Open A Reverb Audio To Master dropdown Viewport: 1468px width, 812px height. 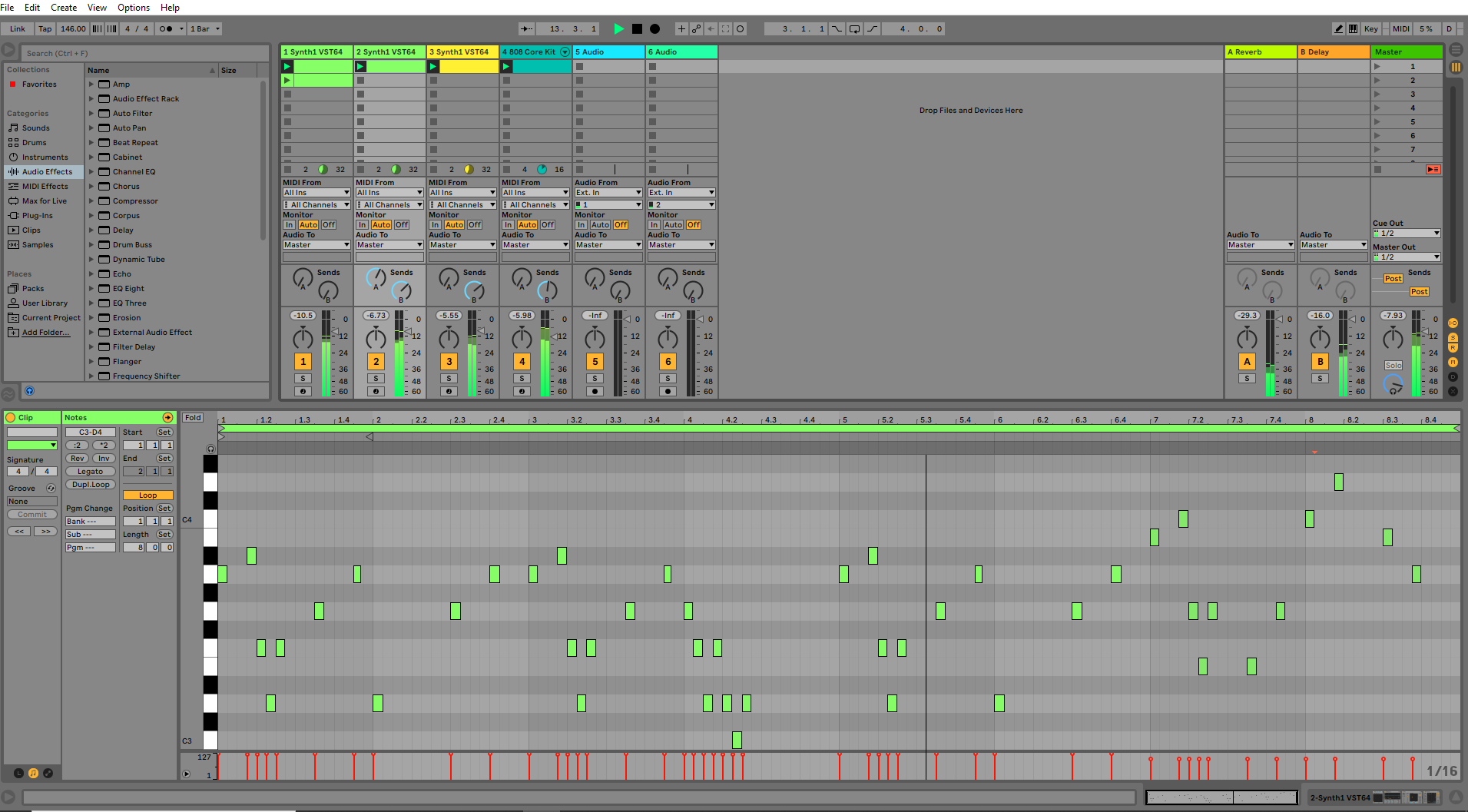pos(1261,244)
